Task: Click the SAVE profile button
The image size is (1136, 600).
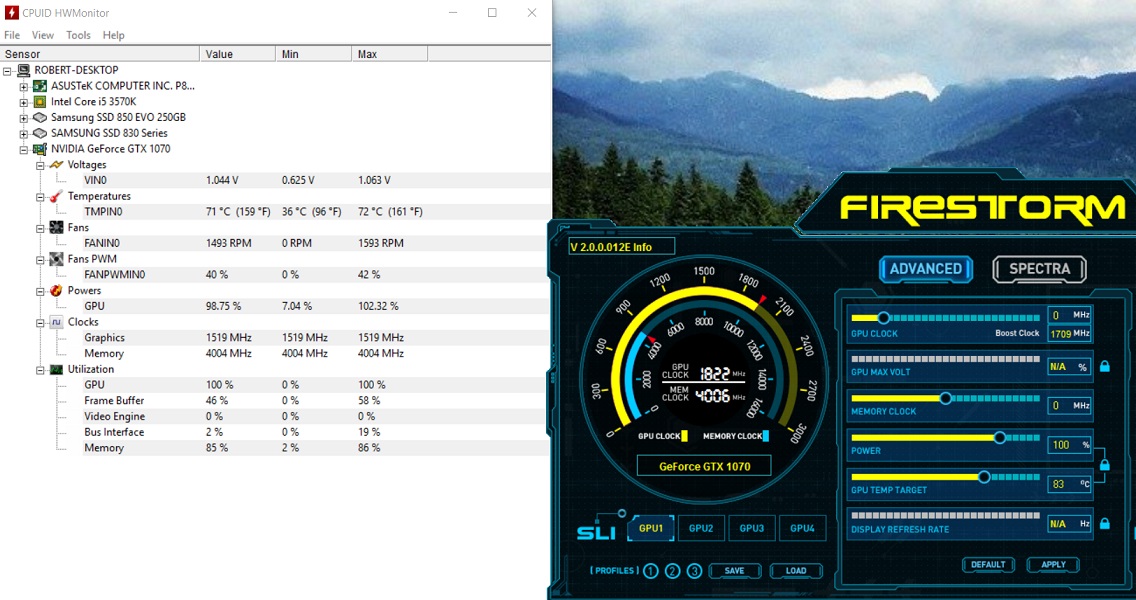Action: pyautogui.click(x=735, y=570)
